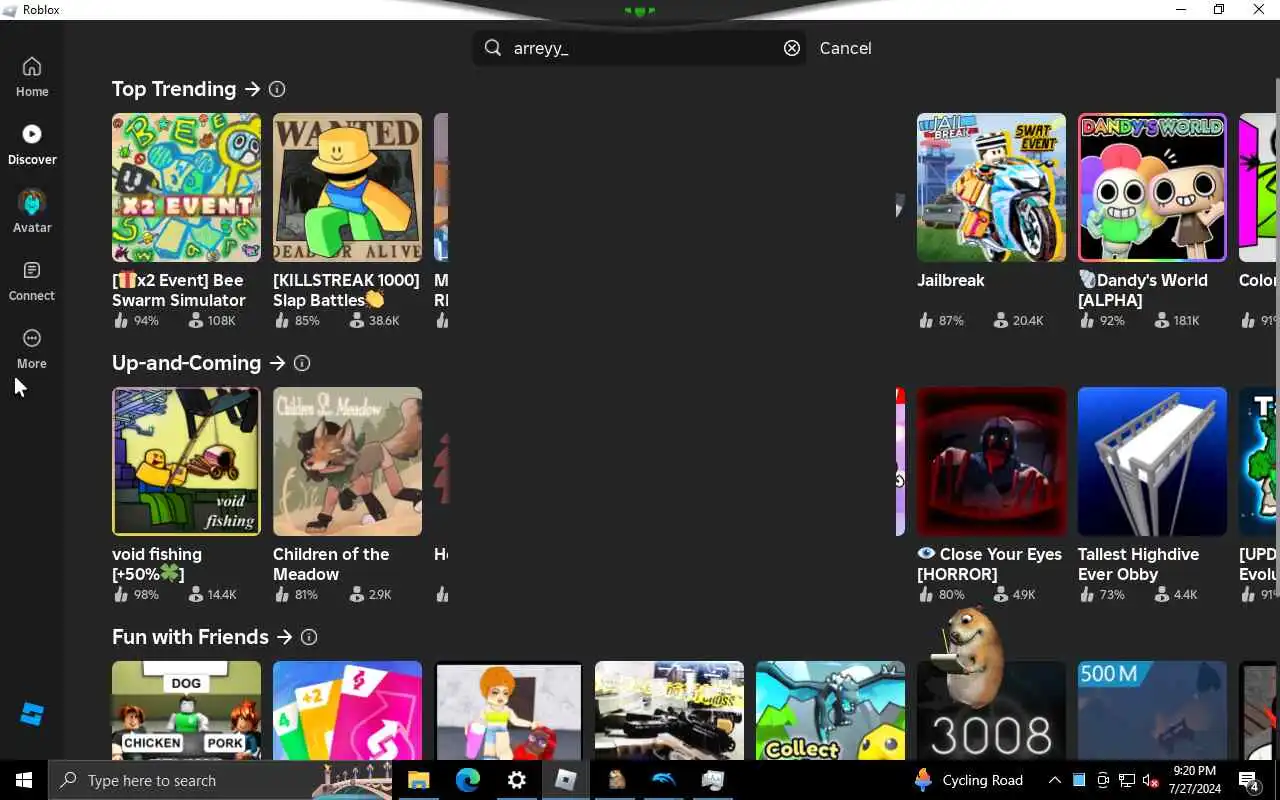Screen dimensions: 1280x800
Task: Open Slap Battles WANTED thumbnail
Action: point(347,187)
